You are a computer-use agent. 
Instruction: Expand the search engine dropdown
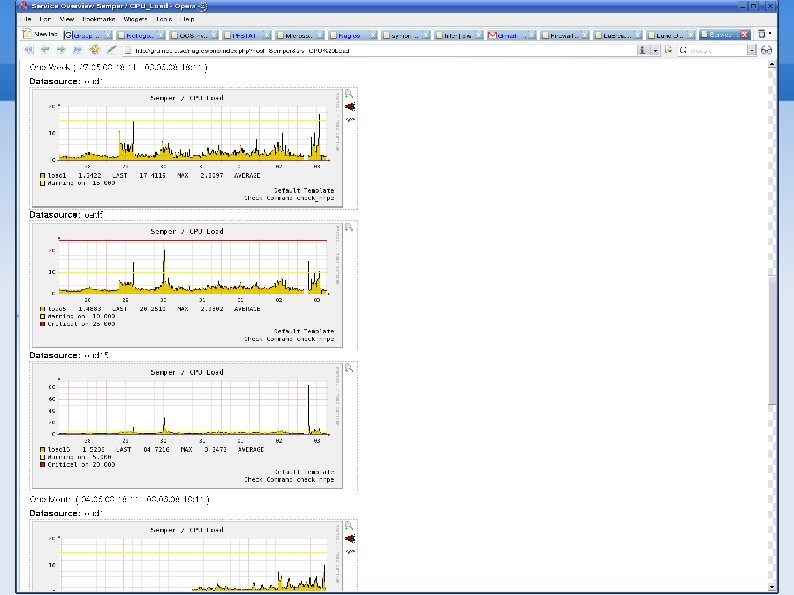(x=751, y=50)
